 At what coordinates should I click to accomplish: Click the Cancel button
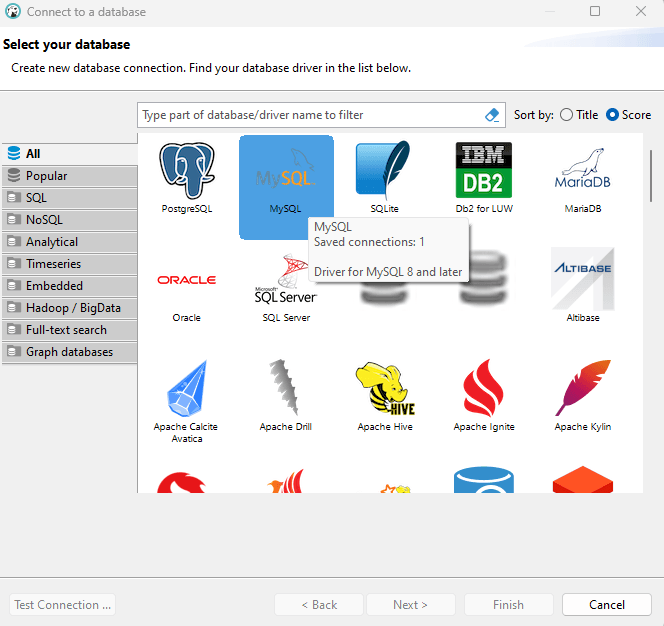(606, 604)
